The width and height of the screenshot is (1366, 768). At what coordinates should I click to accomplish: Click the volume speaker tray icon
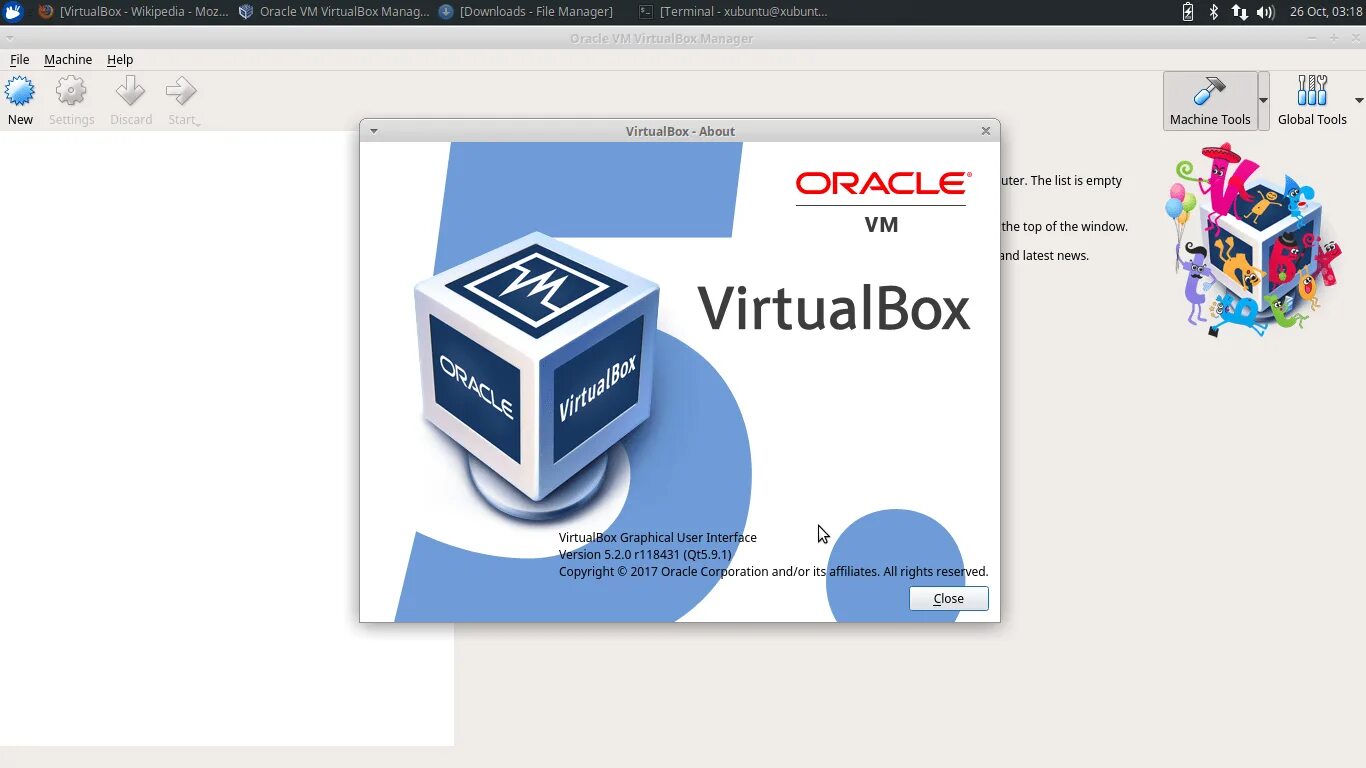(x=1265, y=12)
